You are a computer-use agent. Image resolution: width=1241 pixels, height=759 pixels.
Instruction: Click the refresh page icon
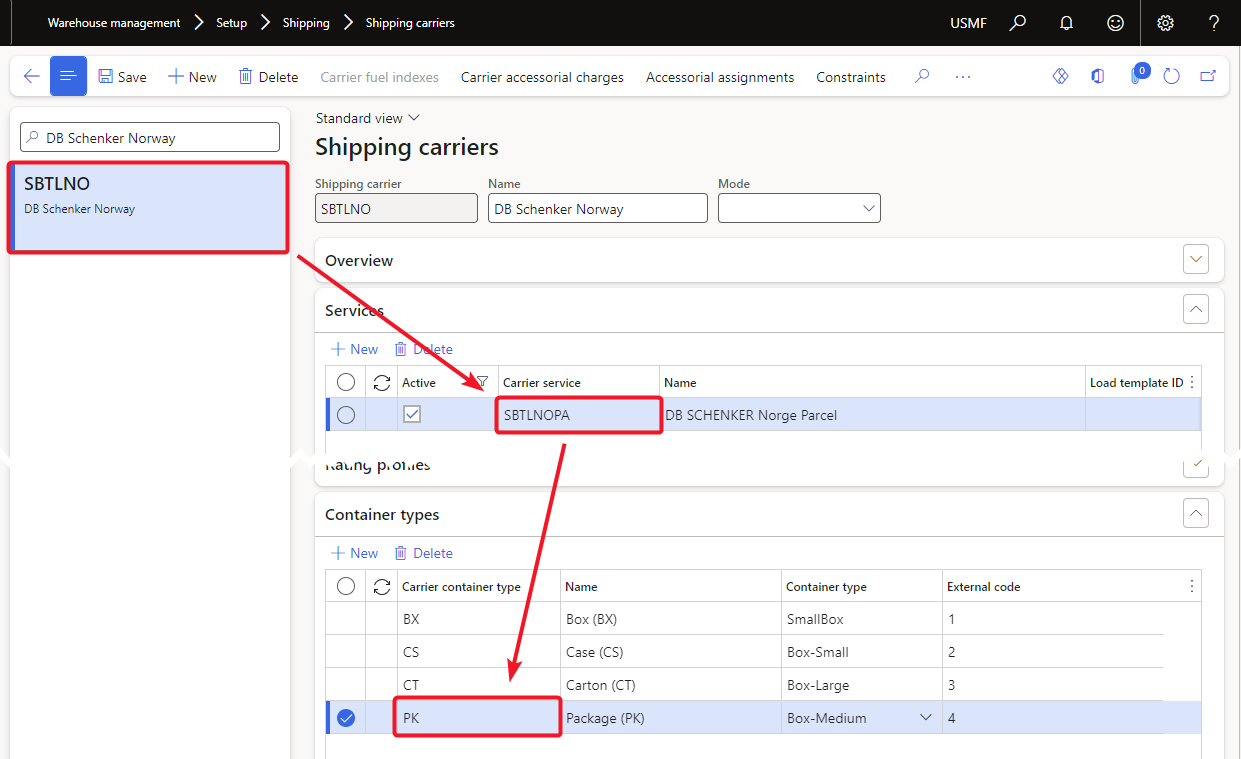(x=1172, y=77)
